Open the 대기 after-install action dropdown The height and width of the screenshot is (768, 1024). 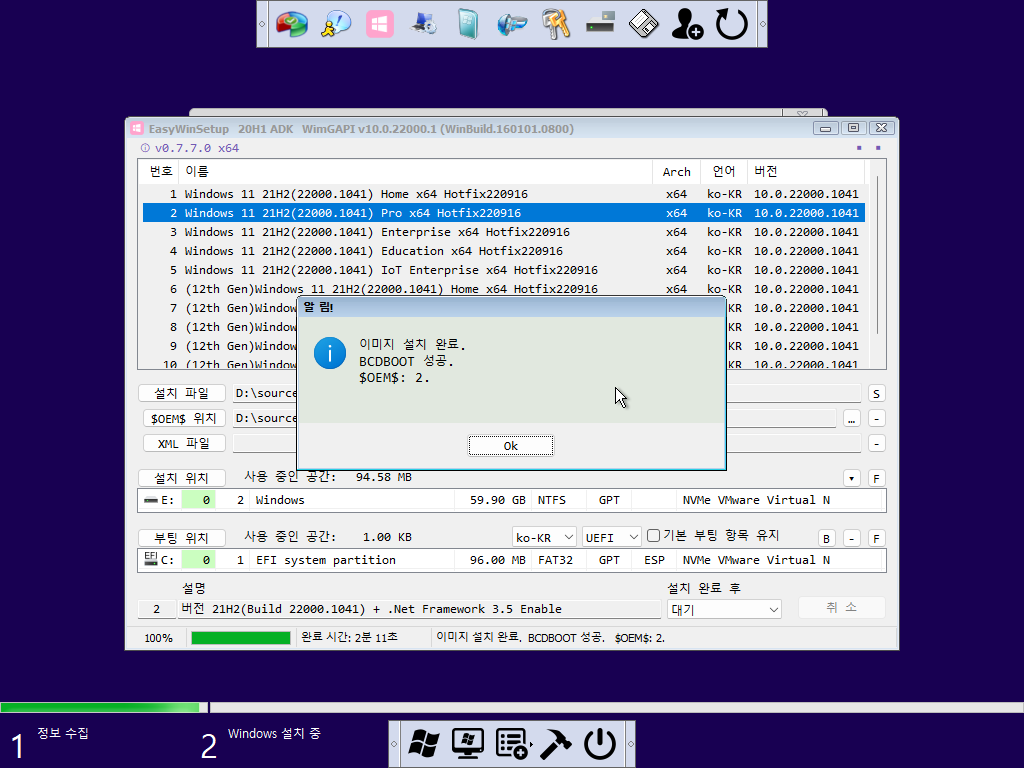[724, 609]
